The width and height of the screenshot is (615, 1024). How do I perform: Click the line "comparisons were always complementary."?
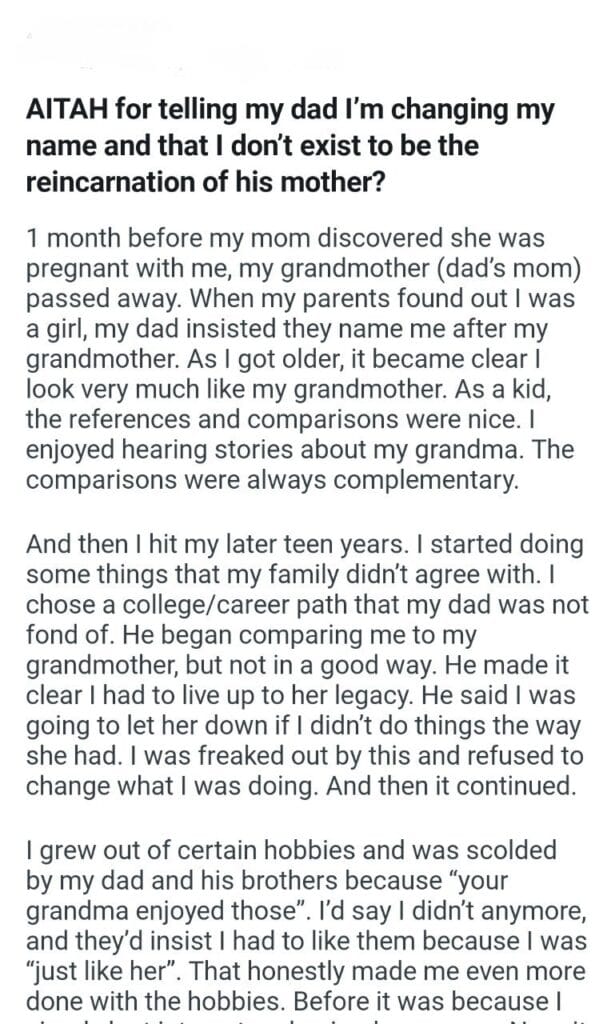272,481
